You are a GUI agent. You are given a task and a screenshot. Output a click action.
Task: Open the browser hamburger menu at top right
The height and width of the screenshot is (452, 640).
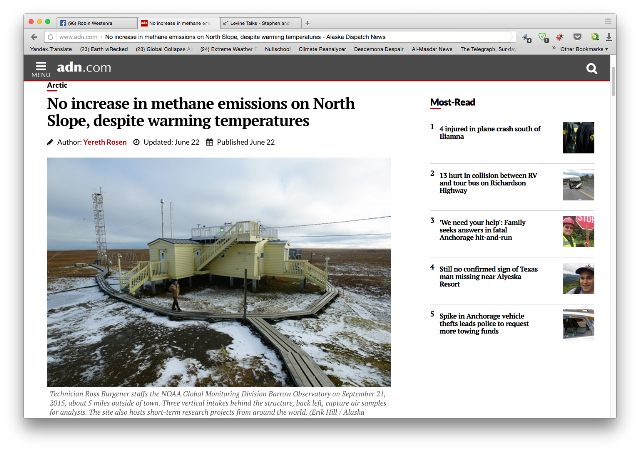[608, 22]
